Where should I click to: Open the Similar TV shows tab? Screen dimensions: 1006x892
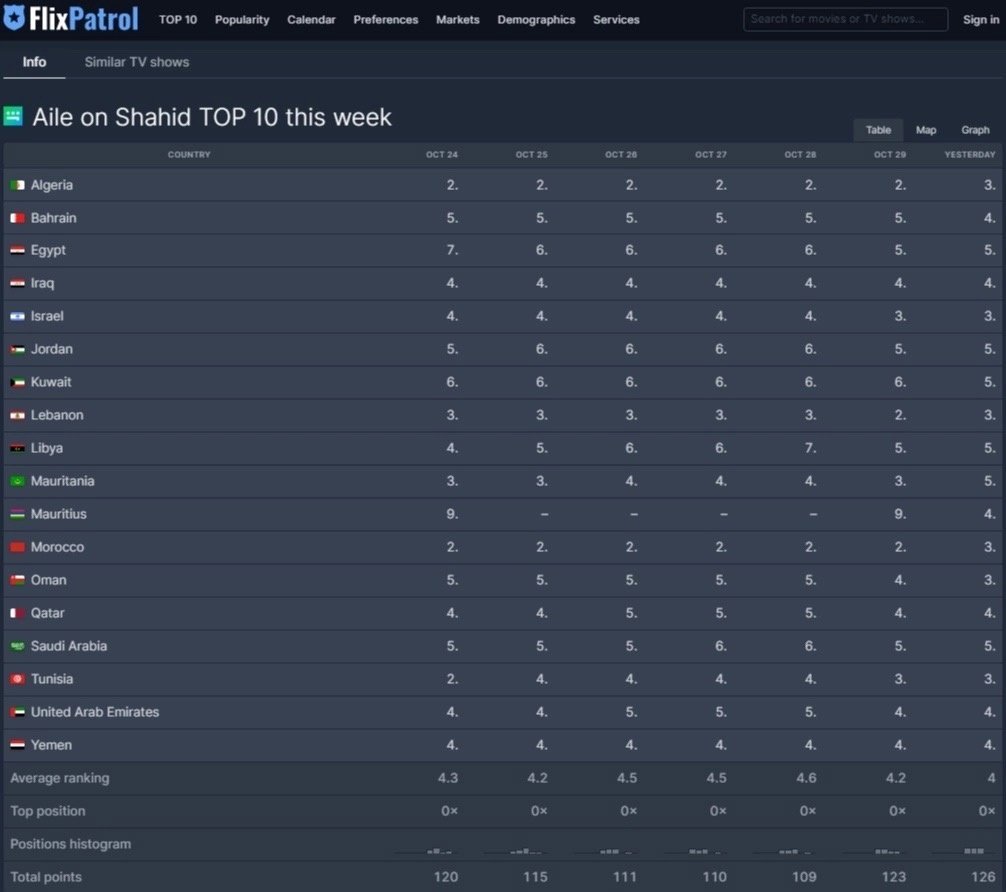tap(136, 62)
